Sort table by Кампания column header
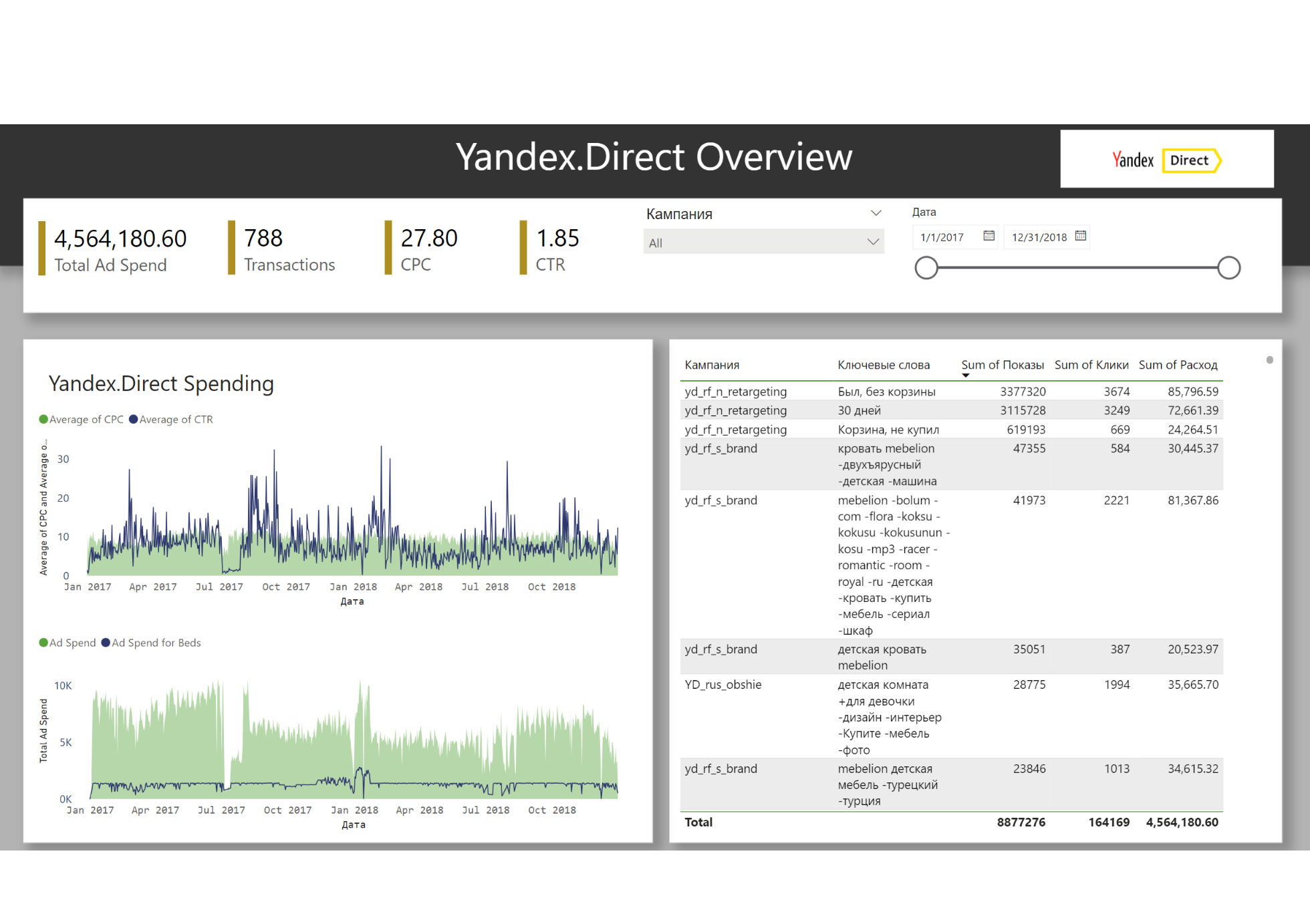This screenshot has height=924, width=1310. 712,365
